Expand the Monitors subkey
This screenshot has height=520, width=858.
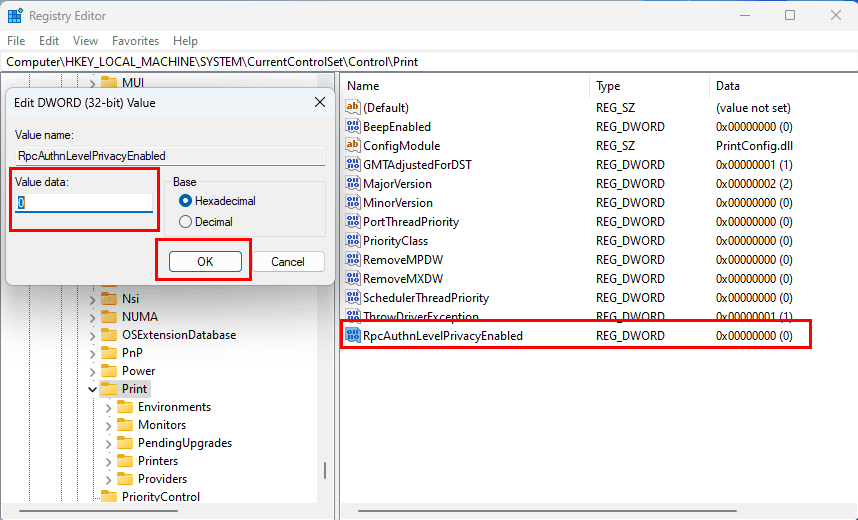point(108,426)
